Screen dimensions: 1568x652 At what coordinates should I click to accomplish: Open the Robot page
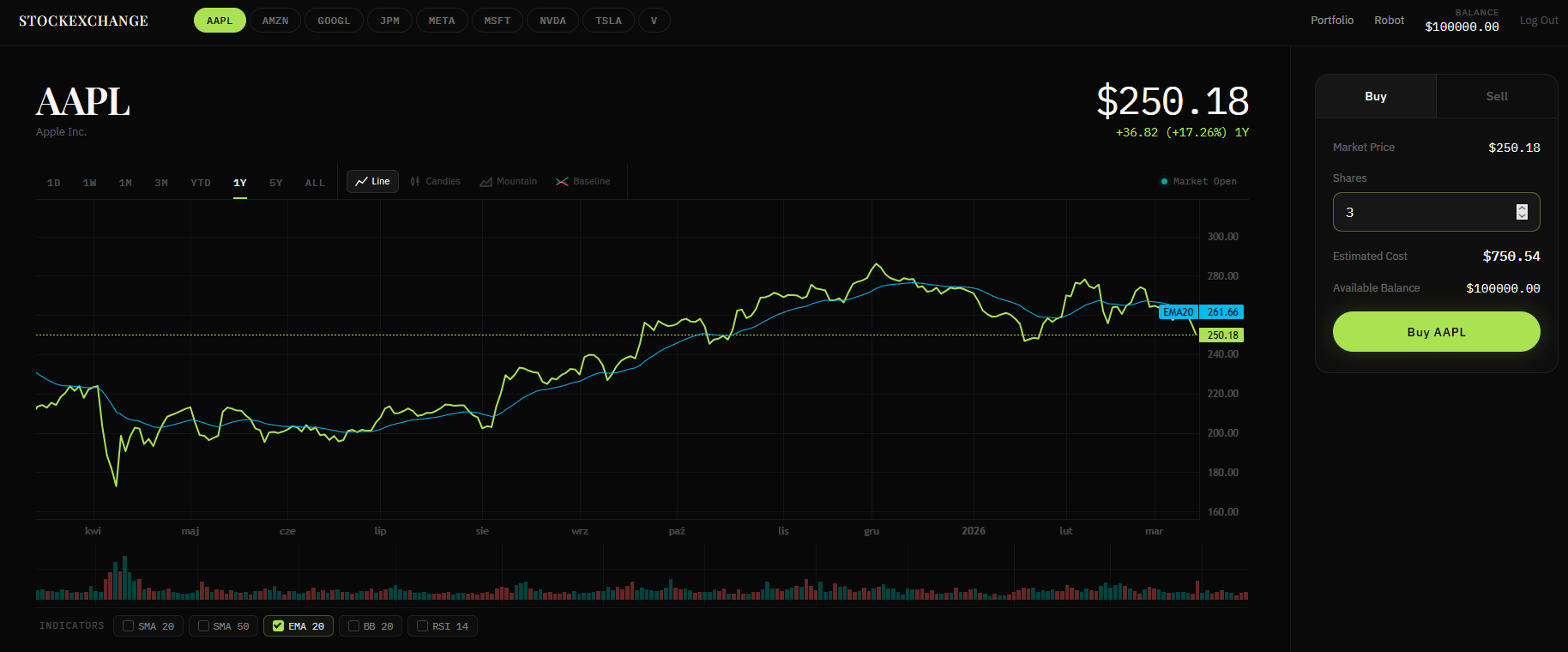click(1389, 20)
